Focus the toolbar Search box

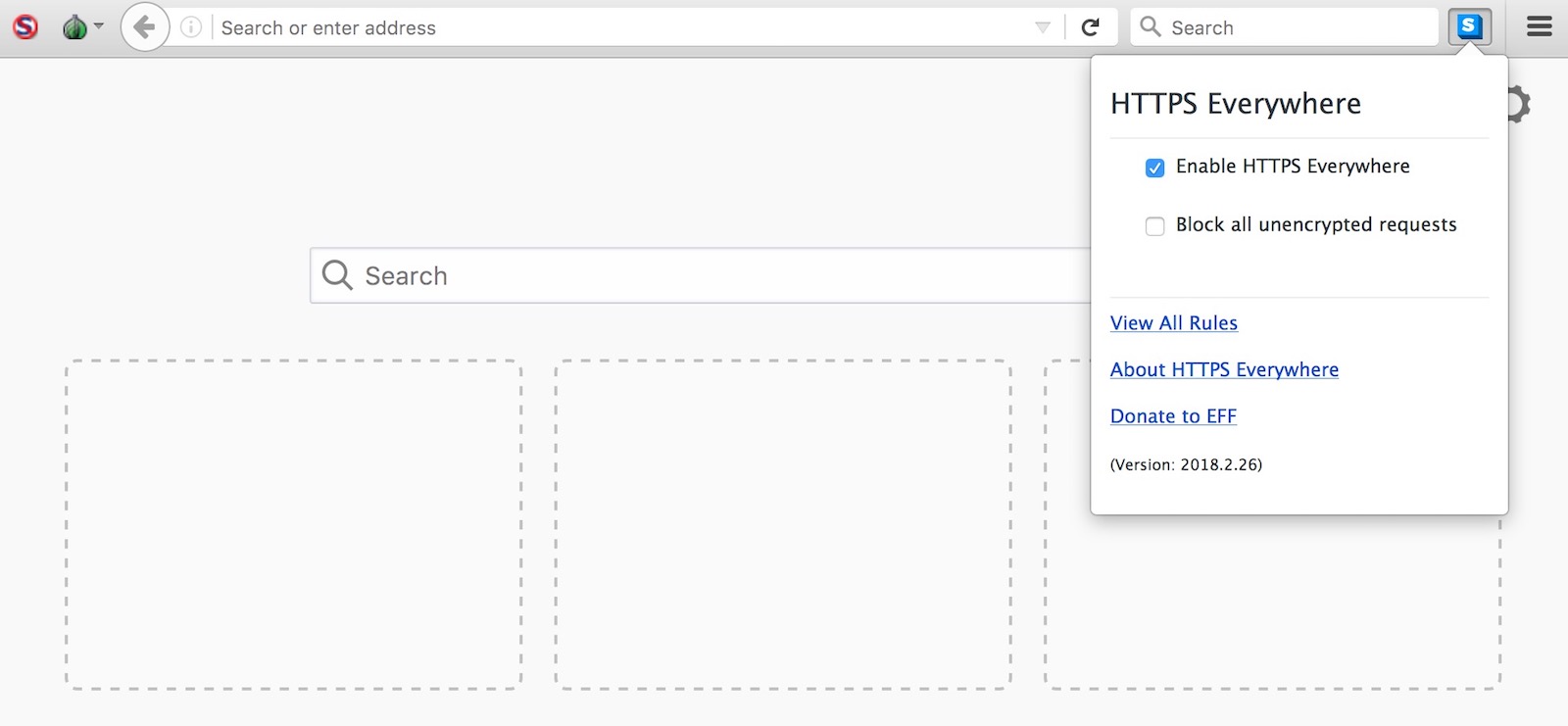pos(1284,27)
